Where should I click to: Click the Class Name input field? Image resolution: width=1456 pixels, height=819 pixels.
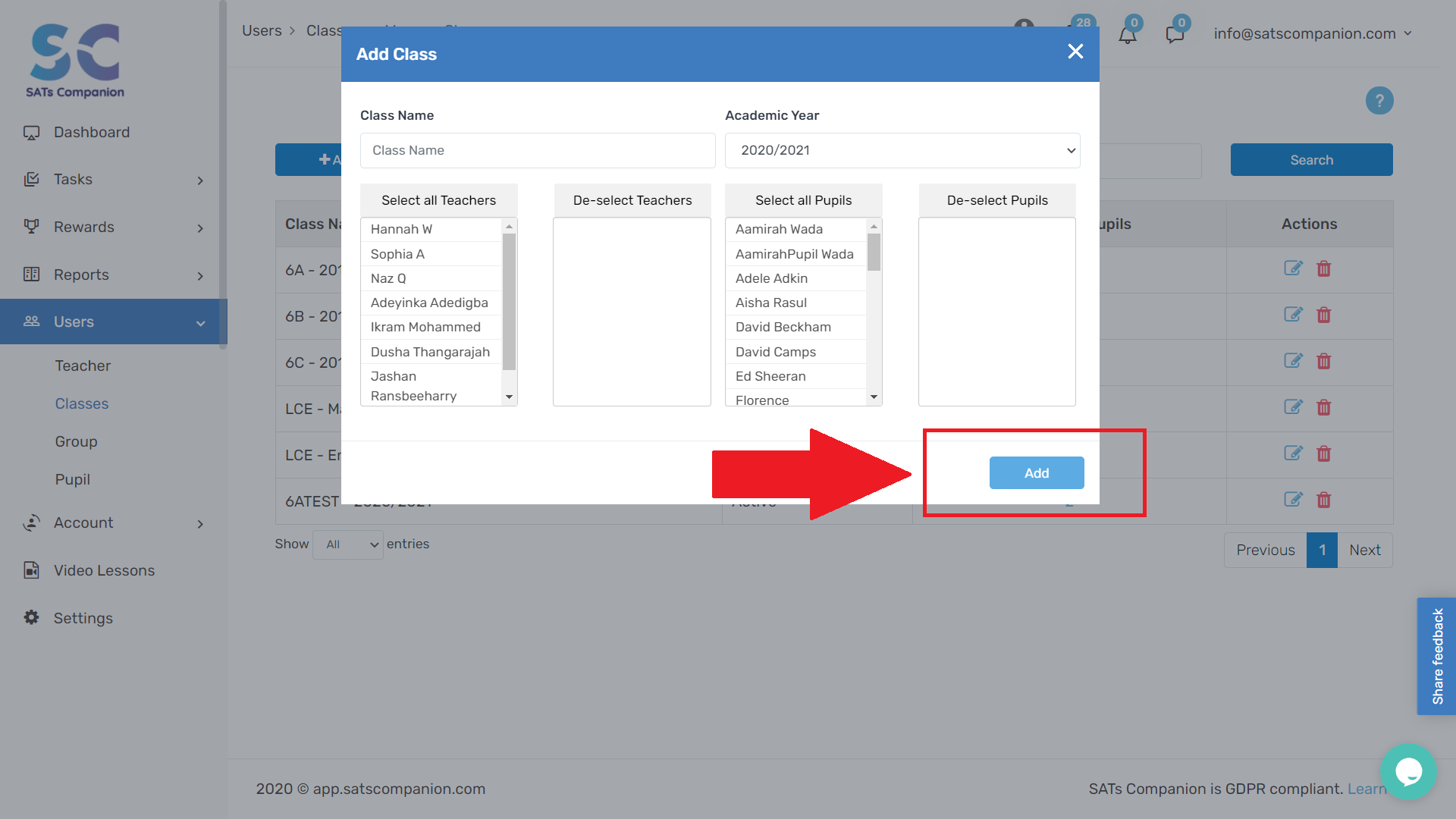coord(537,150)
